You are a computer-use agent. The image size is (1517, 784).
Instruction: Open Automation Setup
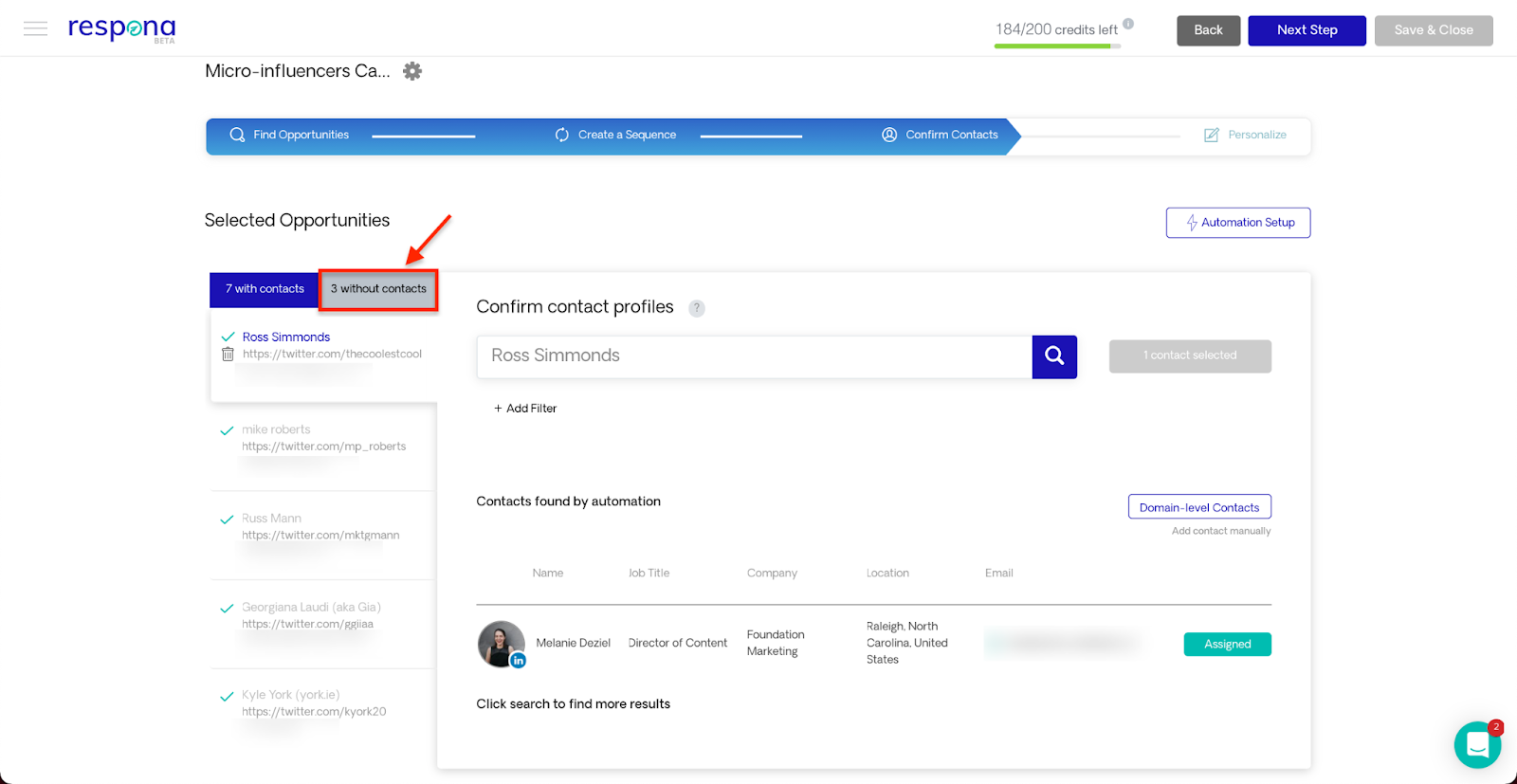[1238, 223]
